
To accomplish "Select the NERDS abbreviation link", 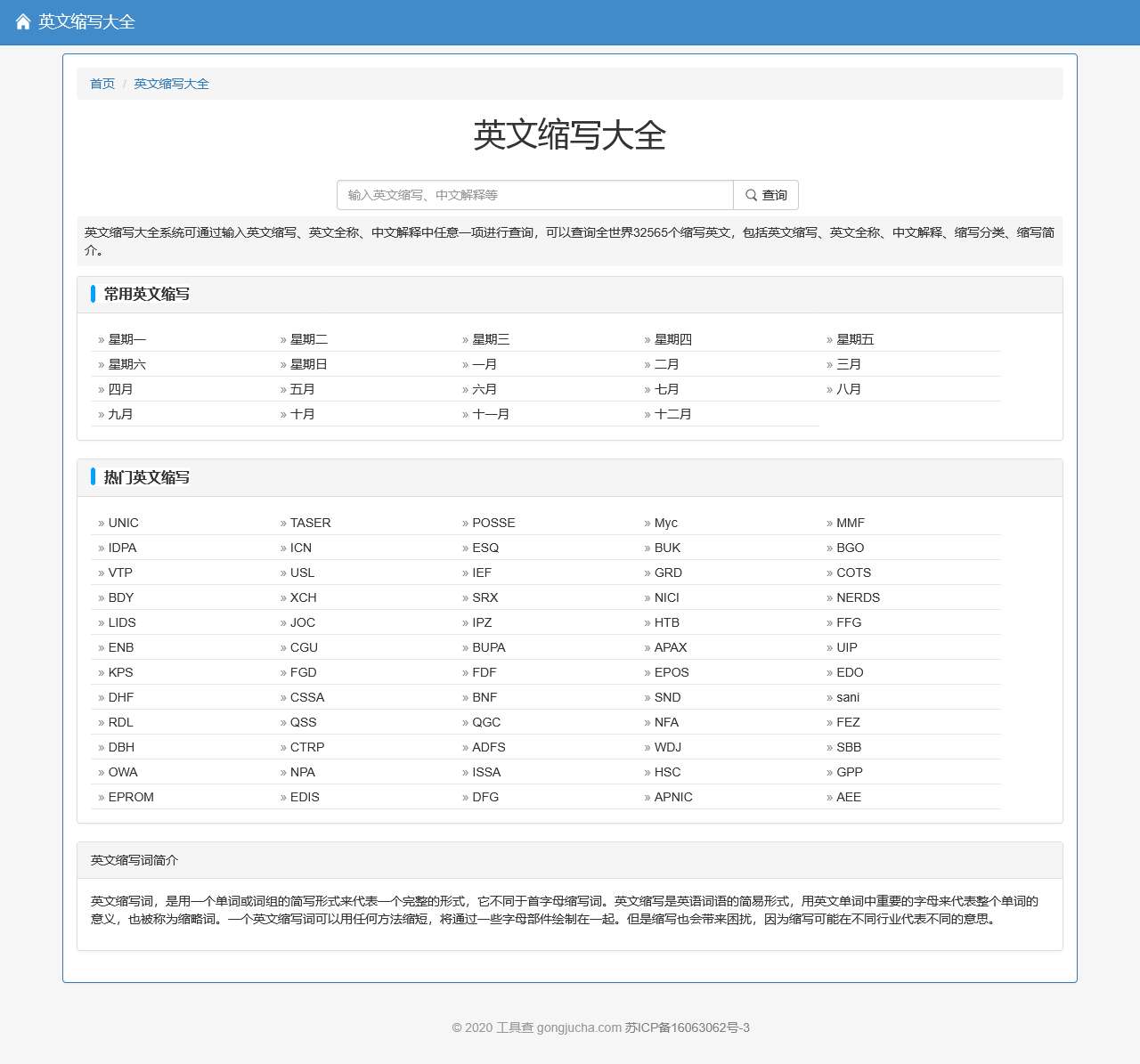I will point(858,597).
